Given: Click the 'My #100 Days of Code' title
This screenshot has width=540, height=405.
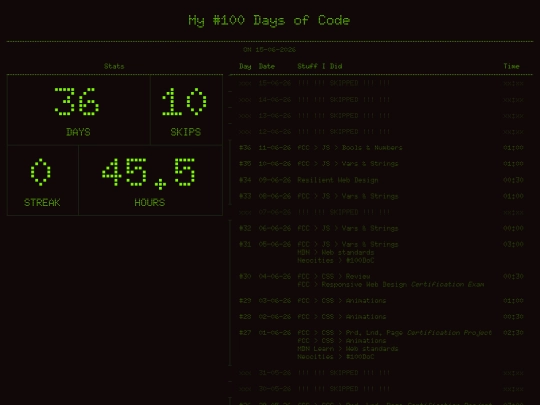Looking at the screenshot, I should tap(269, 20).
